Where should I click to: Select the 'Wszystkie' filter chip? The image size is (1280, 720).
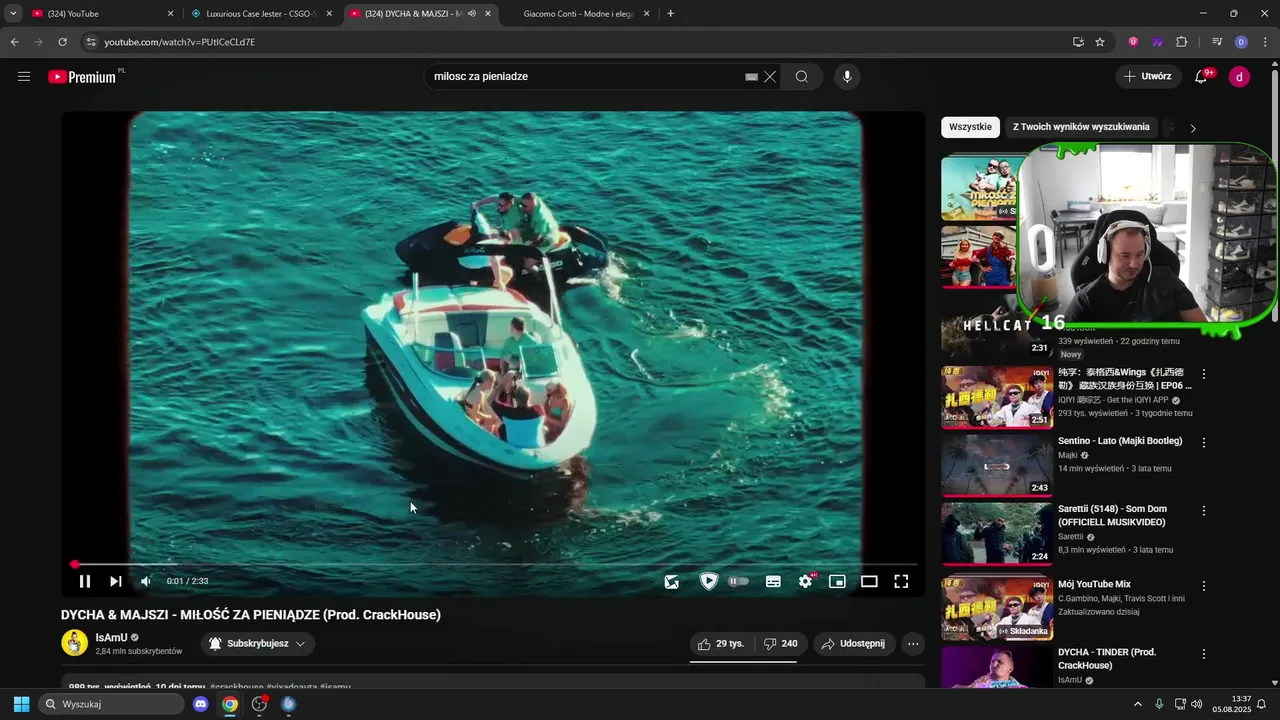coord(970,127)
